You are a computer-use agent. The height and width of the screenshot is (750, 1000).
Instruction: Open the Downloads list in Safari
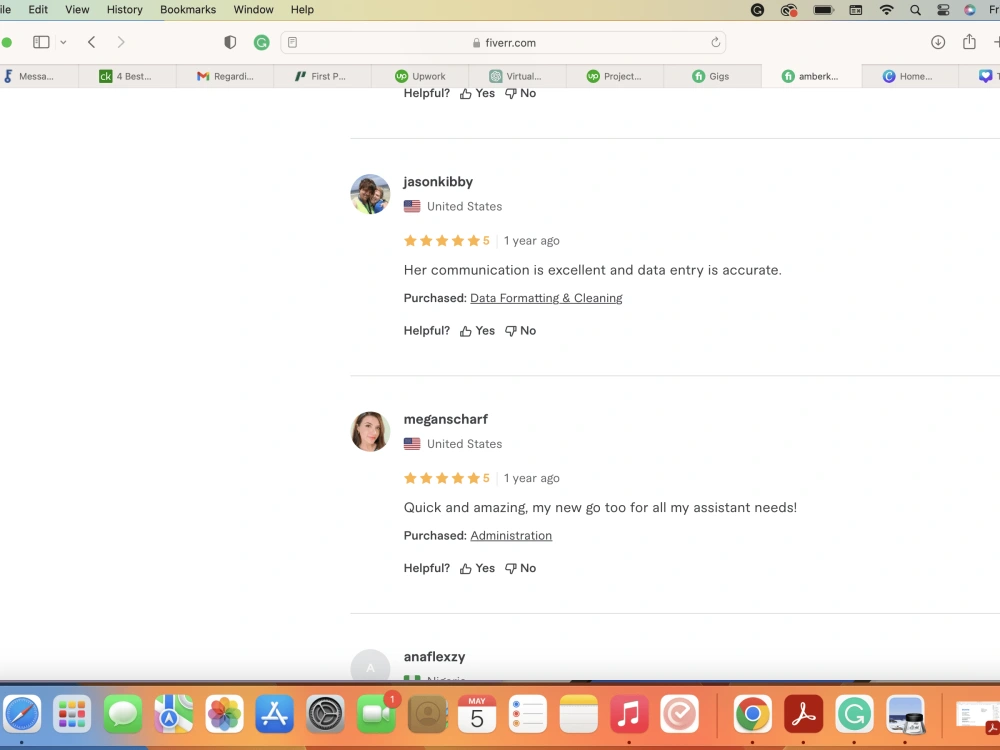pos(938,42)
